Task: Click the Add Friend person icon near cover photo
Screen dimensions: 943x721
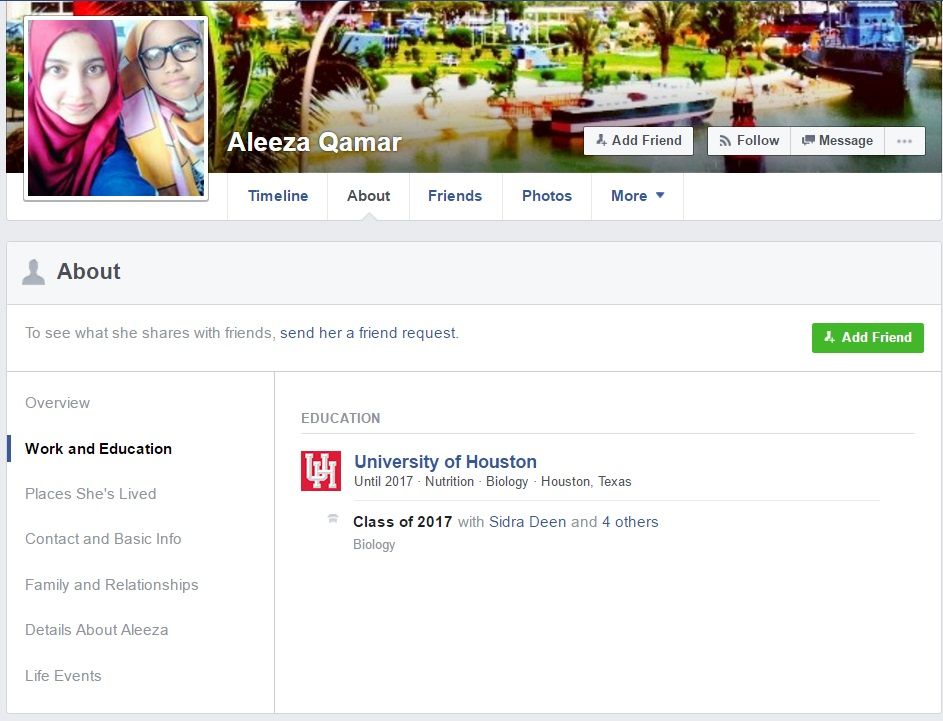Action: 603,140
